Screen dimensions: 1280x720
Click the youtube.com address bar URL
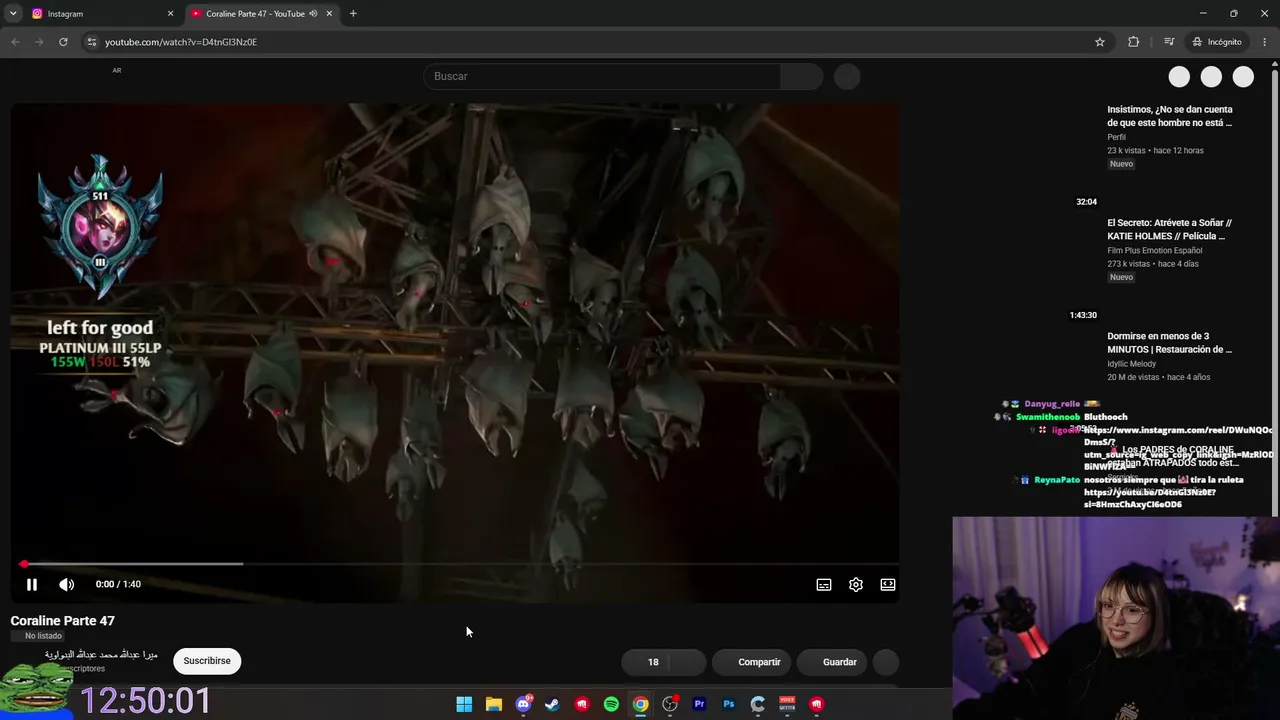pyautogui.click(x=181, y=42)
